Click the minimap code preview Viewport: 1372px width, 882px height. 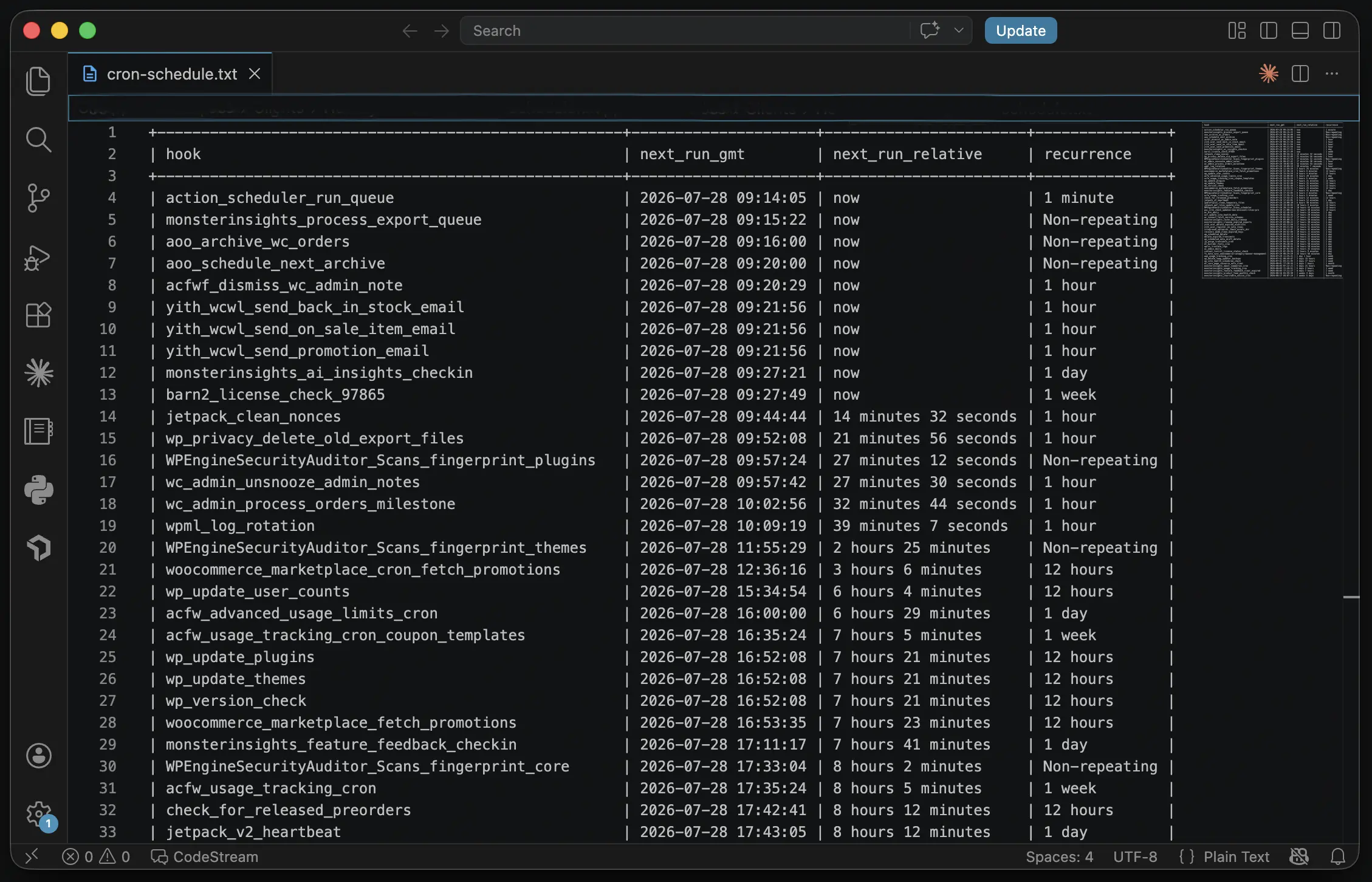pos(1272,200)
